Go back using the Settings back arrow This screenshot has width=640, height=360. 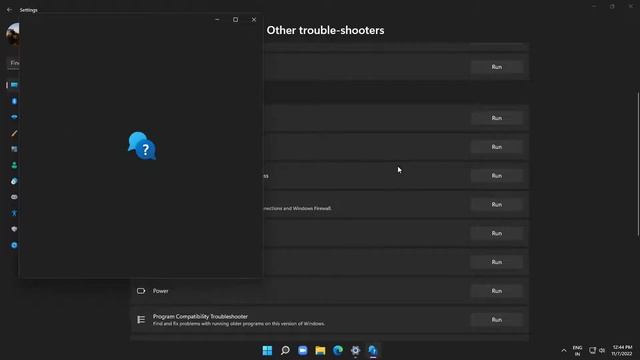(9, 10)
